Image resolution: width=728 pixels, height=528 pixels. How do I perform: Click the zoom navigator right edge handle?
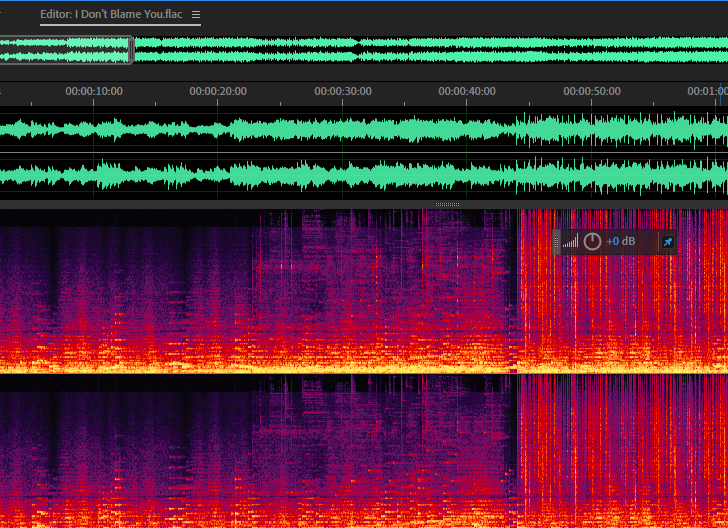(x=132, y=50)
